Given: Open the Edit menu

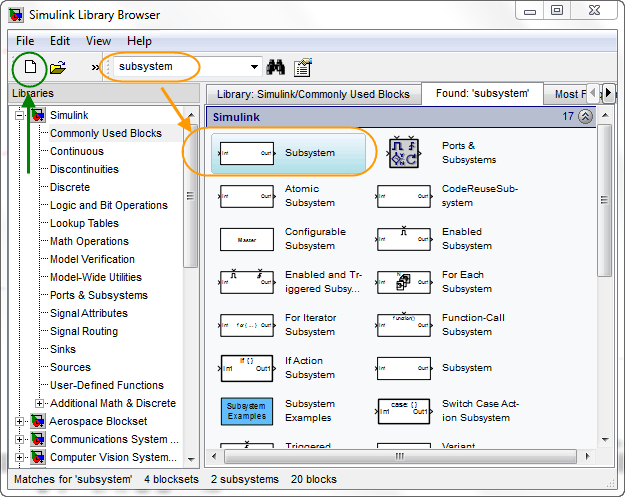Looking at the screenshot, I should [x=60, y=41].
